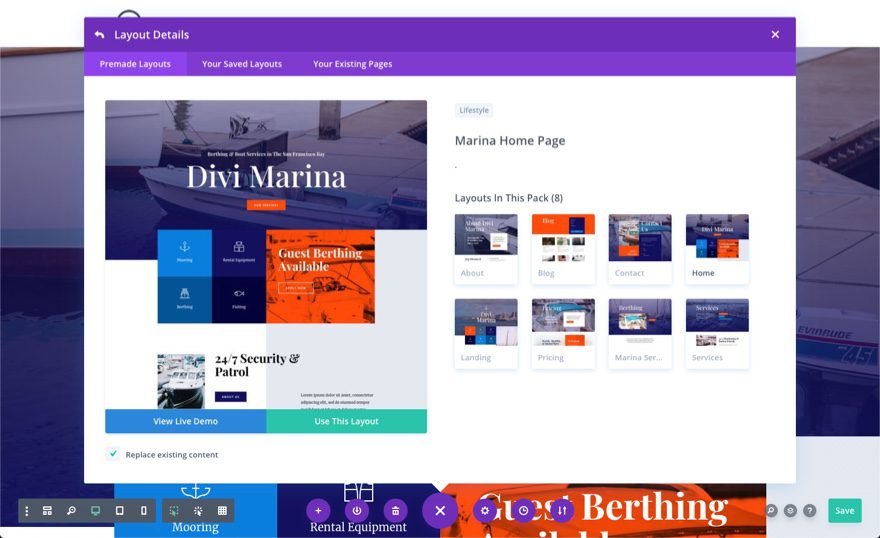Toggle Replace existing content checkbox
This screenshot has height=538, width=880.
click(x=113, y=453)
